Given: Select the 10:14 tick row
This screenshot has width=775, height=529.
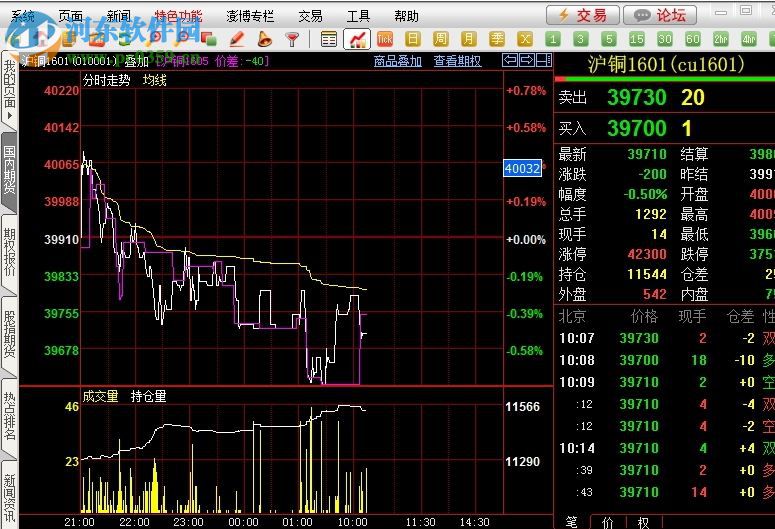Looking at the screenshot, I should pyautogui.click(x=664, y=448).
